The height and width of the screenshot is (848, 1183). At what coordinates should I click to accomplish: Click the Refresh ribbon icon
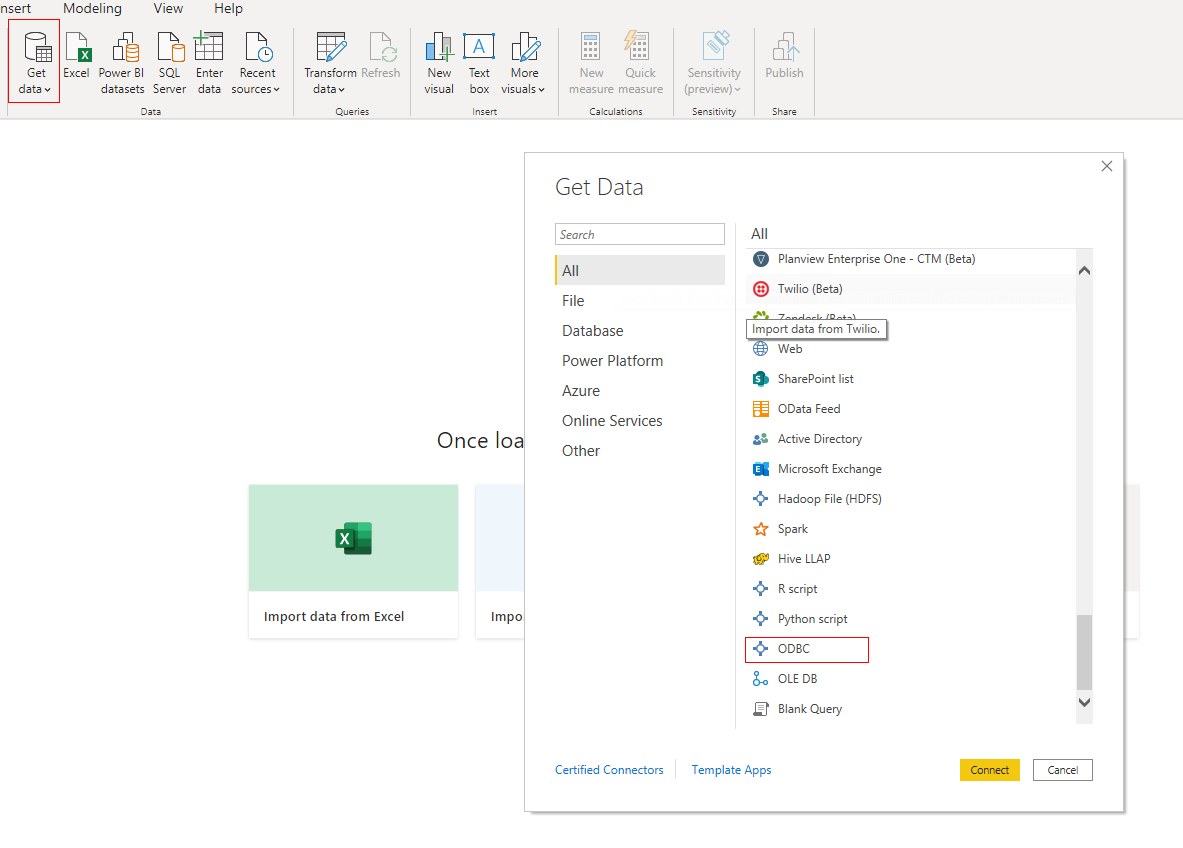[381, 56]
